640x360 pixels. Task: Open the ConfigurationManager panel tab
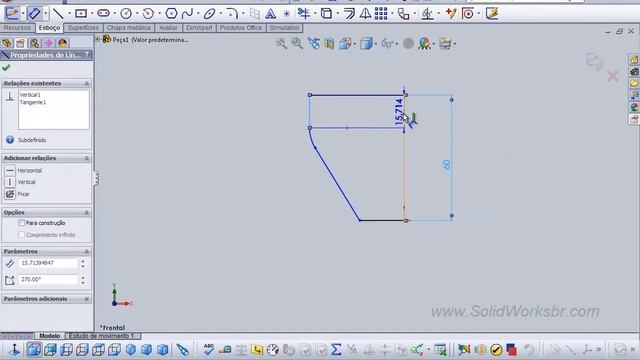(34, 43)
